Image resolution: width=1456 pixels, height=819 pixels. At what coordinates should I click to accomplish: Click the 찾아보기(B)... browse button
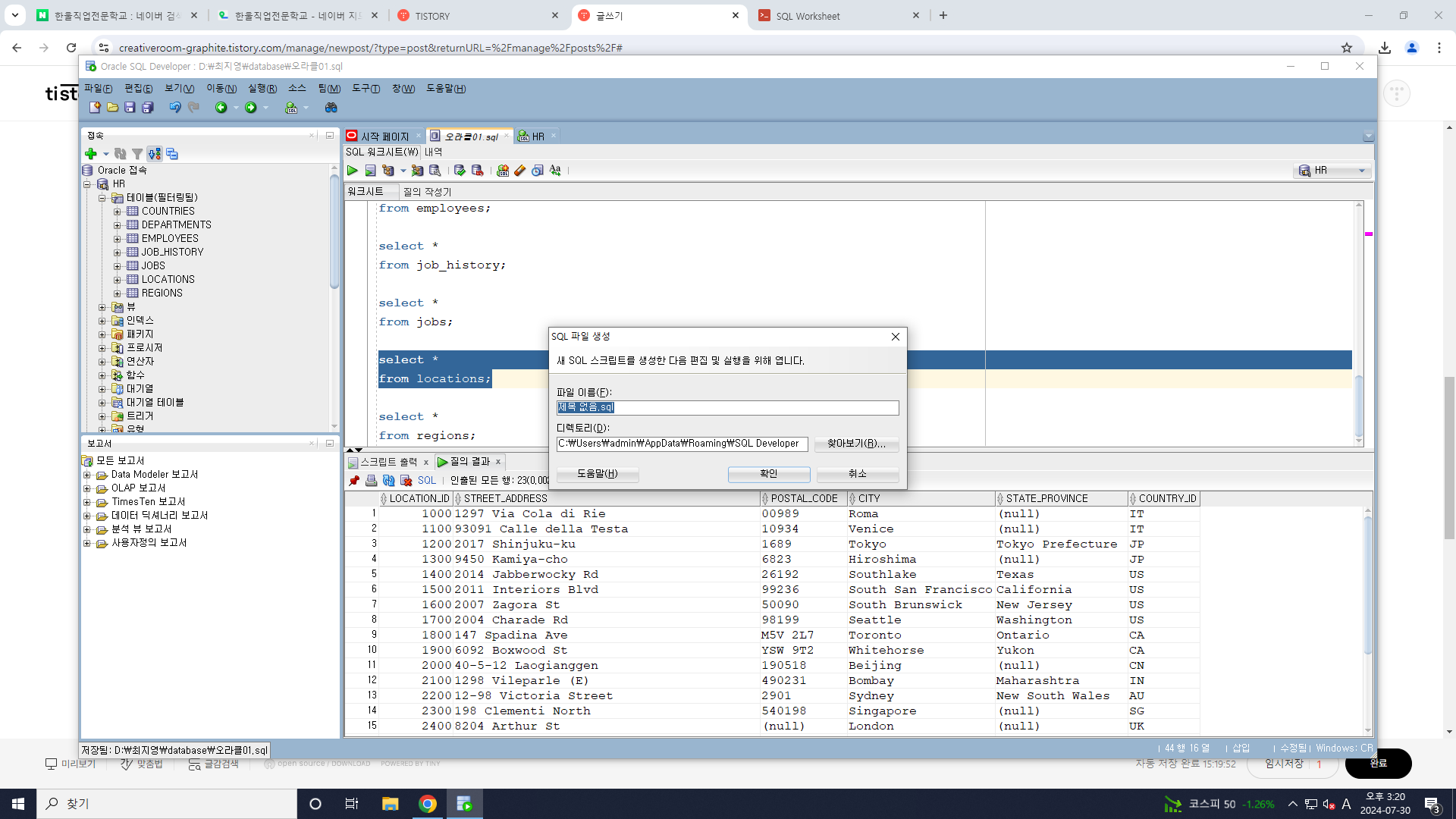pos(856,444)
